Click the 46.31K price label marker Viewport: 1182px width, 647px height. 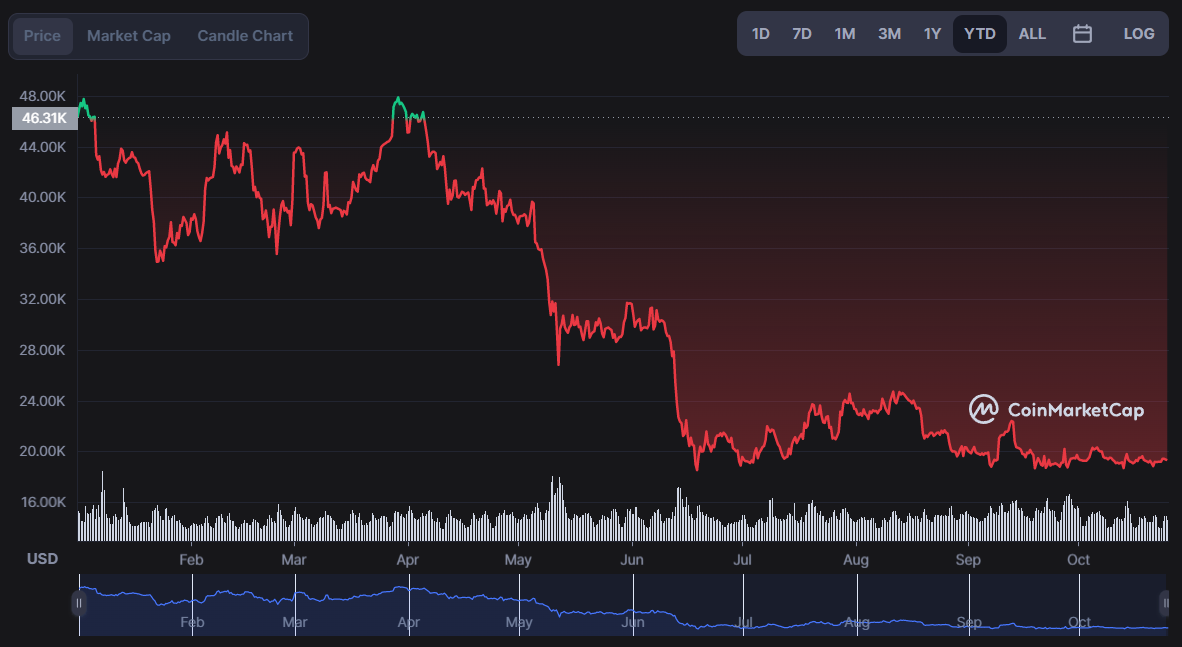click(x=44, y=118)
